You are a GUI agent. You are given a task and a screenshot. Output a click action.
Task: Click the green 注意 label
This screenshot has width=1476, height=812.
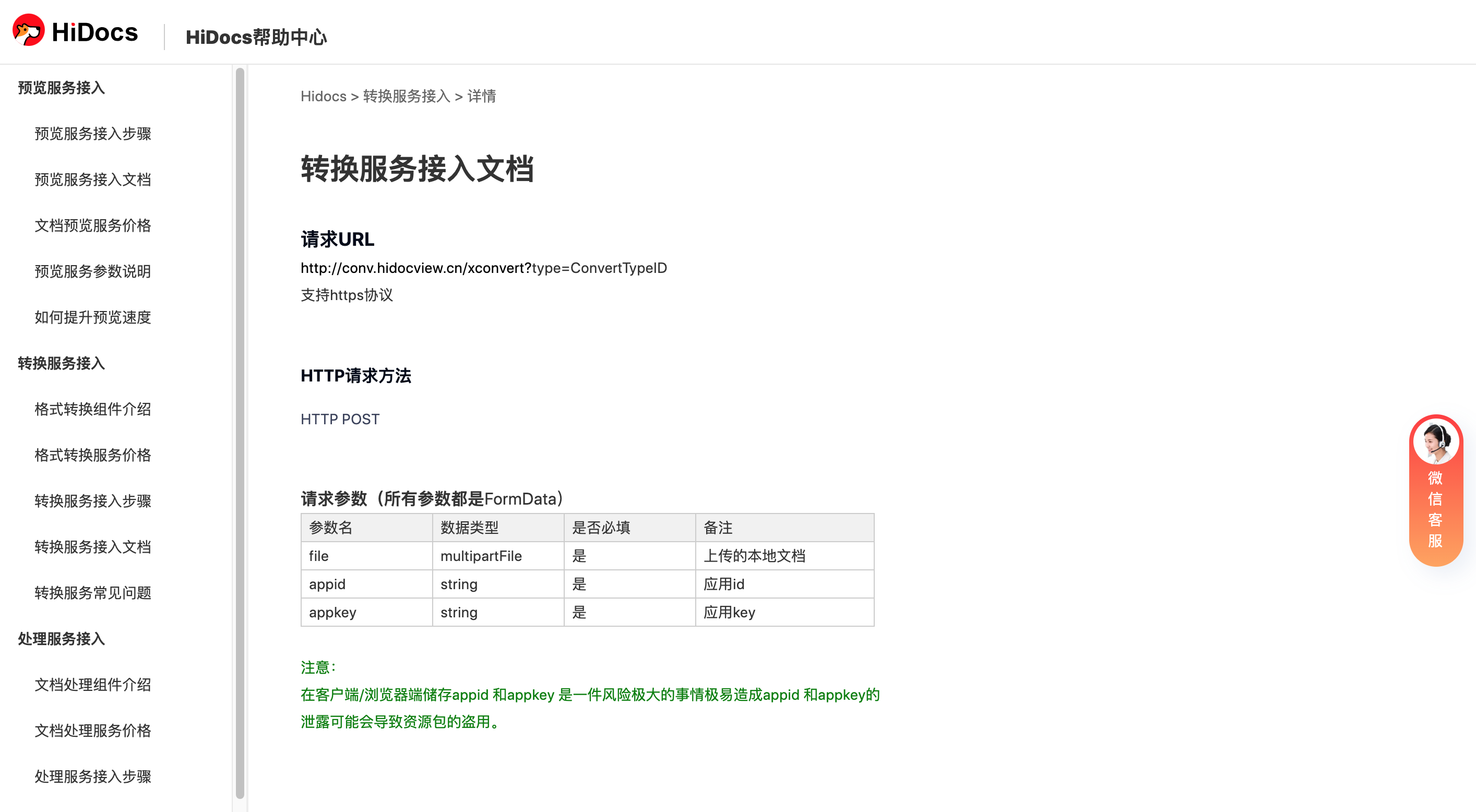click(x=318, y=667)
